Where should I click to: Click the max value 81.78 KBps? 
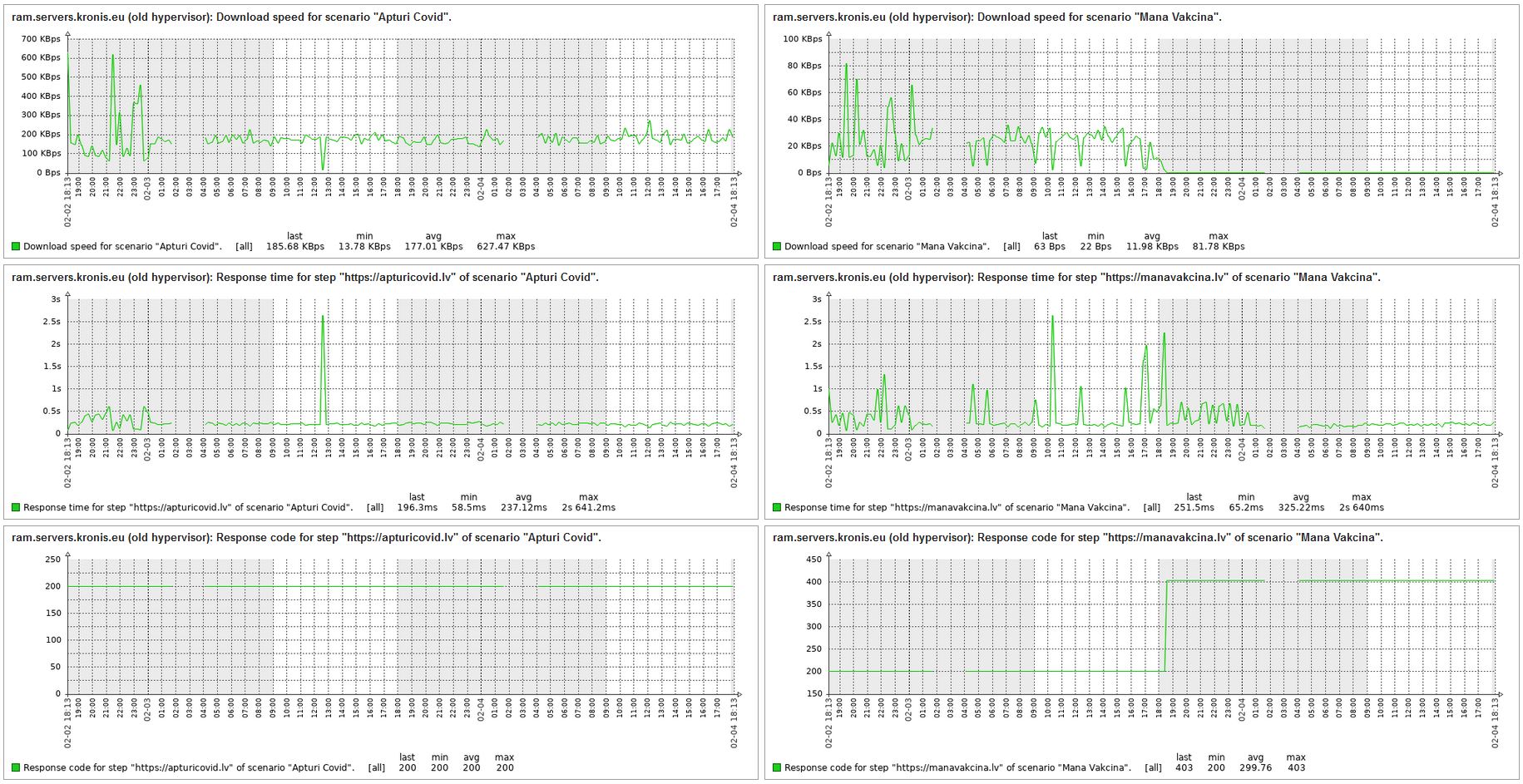pyautogui.click(x=1219, y=246)
